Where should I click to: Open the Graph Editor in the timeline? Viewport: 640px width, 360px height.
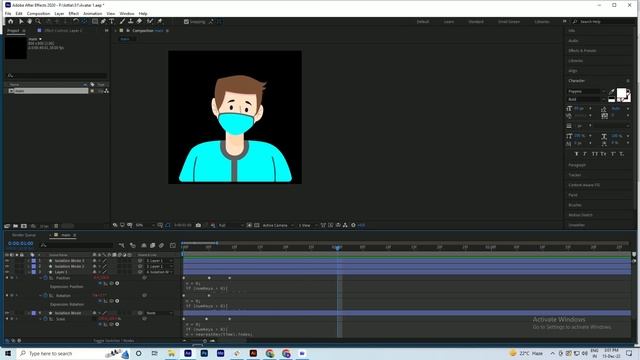173,245
